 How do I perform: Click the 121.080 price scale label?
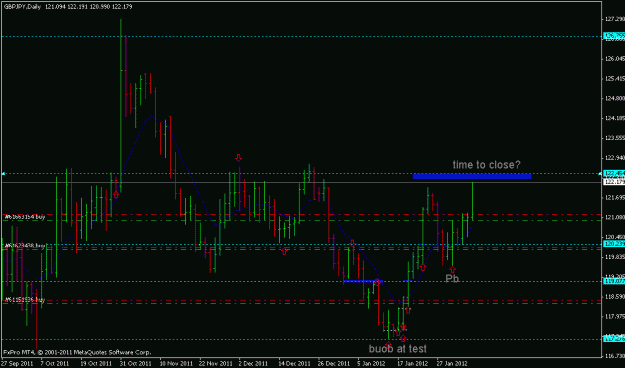coord(615,218)
